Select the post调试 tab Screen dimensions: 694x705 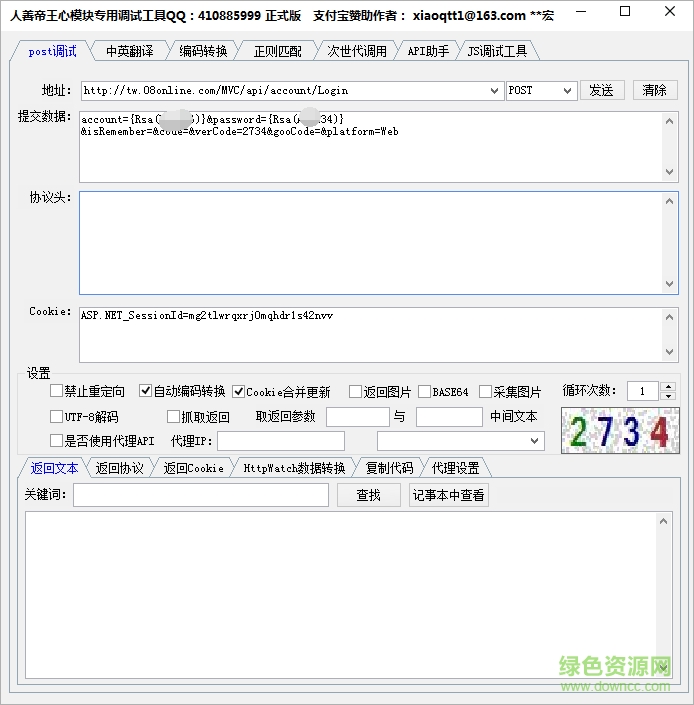52,51
